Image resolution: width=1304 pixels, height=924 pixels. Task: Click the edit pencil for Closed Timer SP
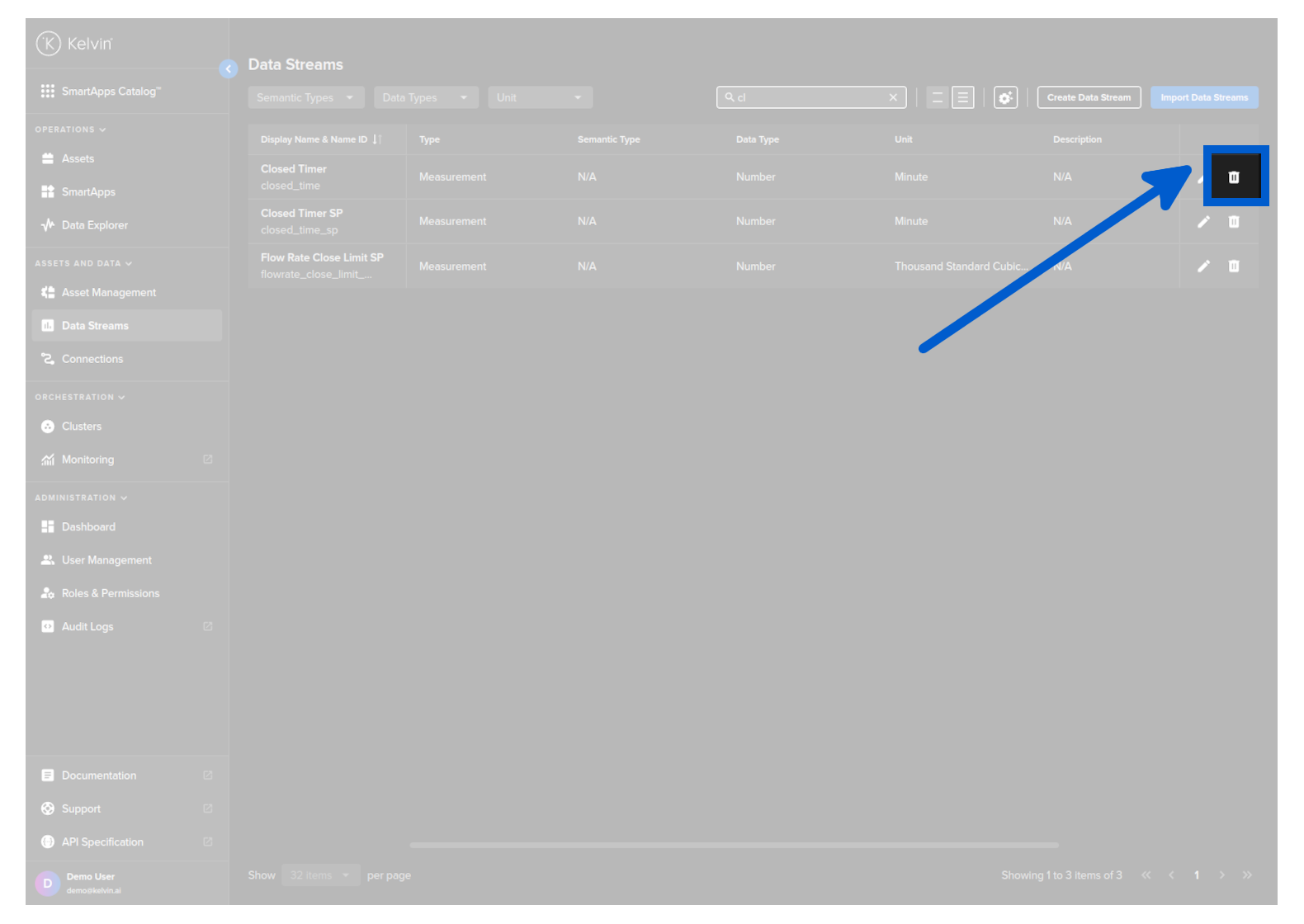[1203, 221]
